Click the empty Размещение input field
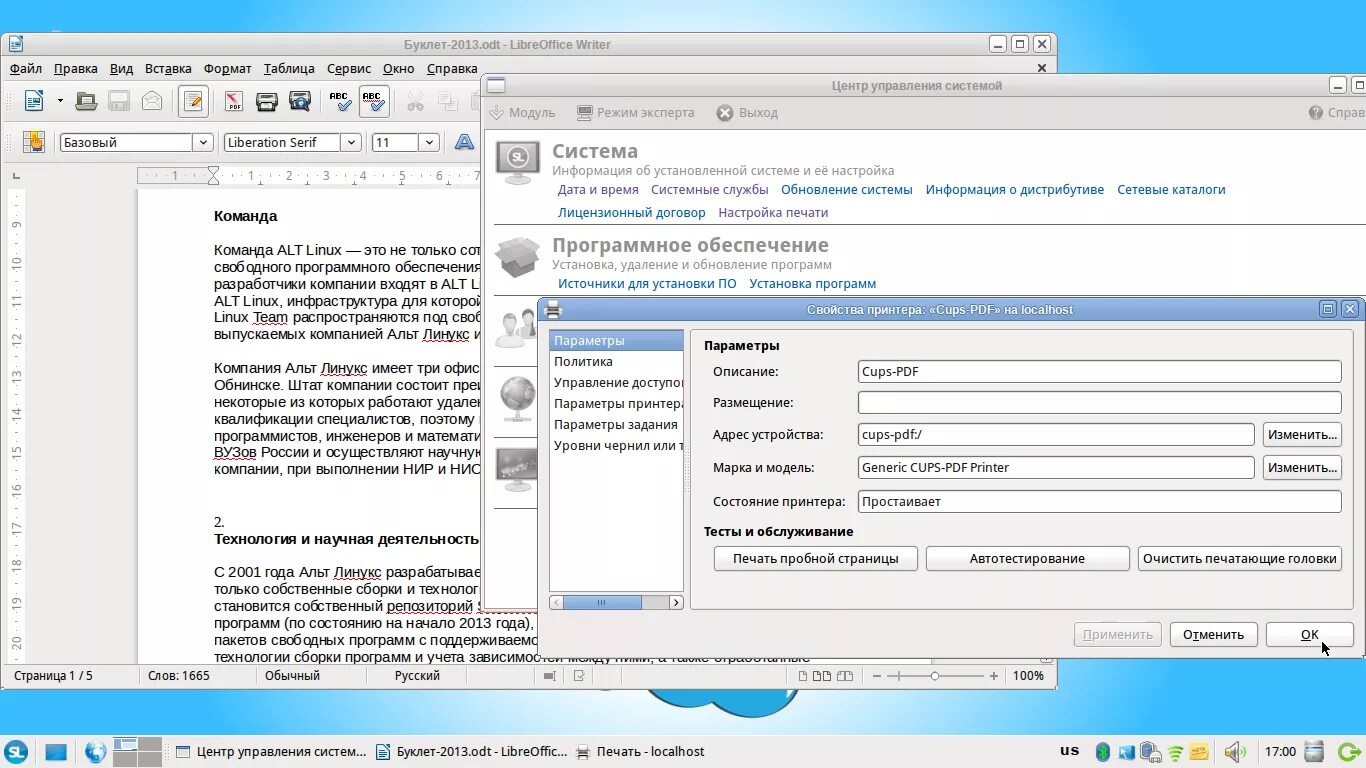The height and width of the screenshot is (768, 1366). [x=1099, y=403]
